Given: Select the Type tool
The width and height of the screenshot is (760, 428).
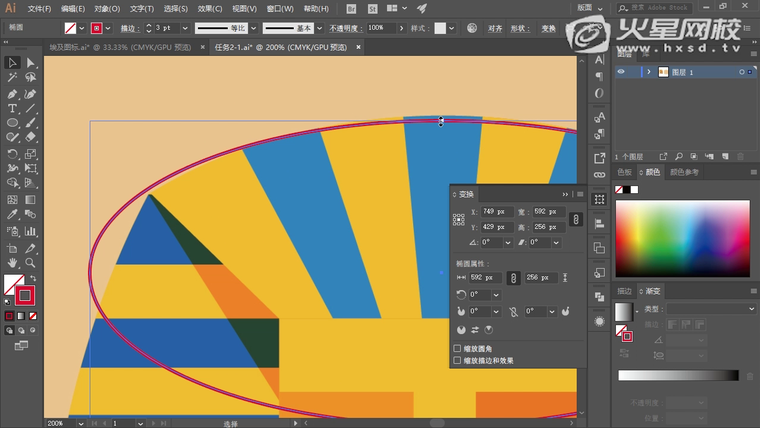Looking at the screenshot, I should [13, 108].
